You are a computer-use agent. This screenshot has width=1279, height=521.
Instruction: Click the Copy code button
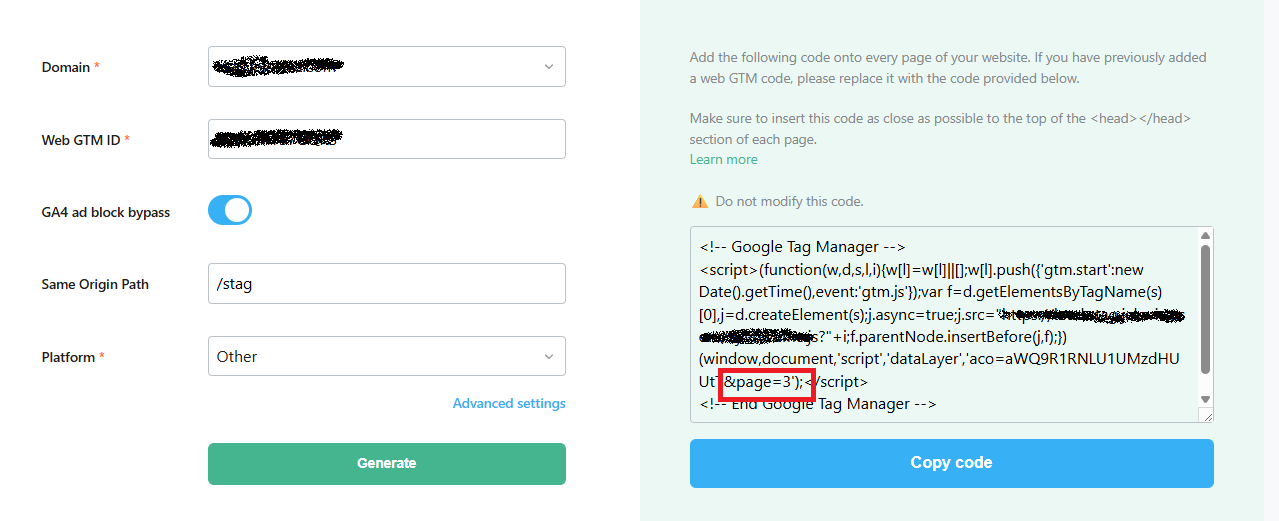[x=951, y=463]
